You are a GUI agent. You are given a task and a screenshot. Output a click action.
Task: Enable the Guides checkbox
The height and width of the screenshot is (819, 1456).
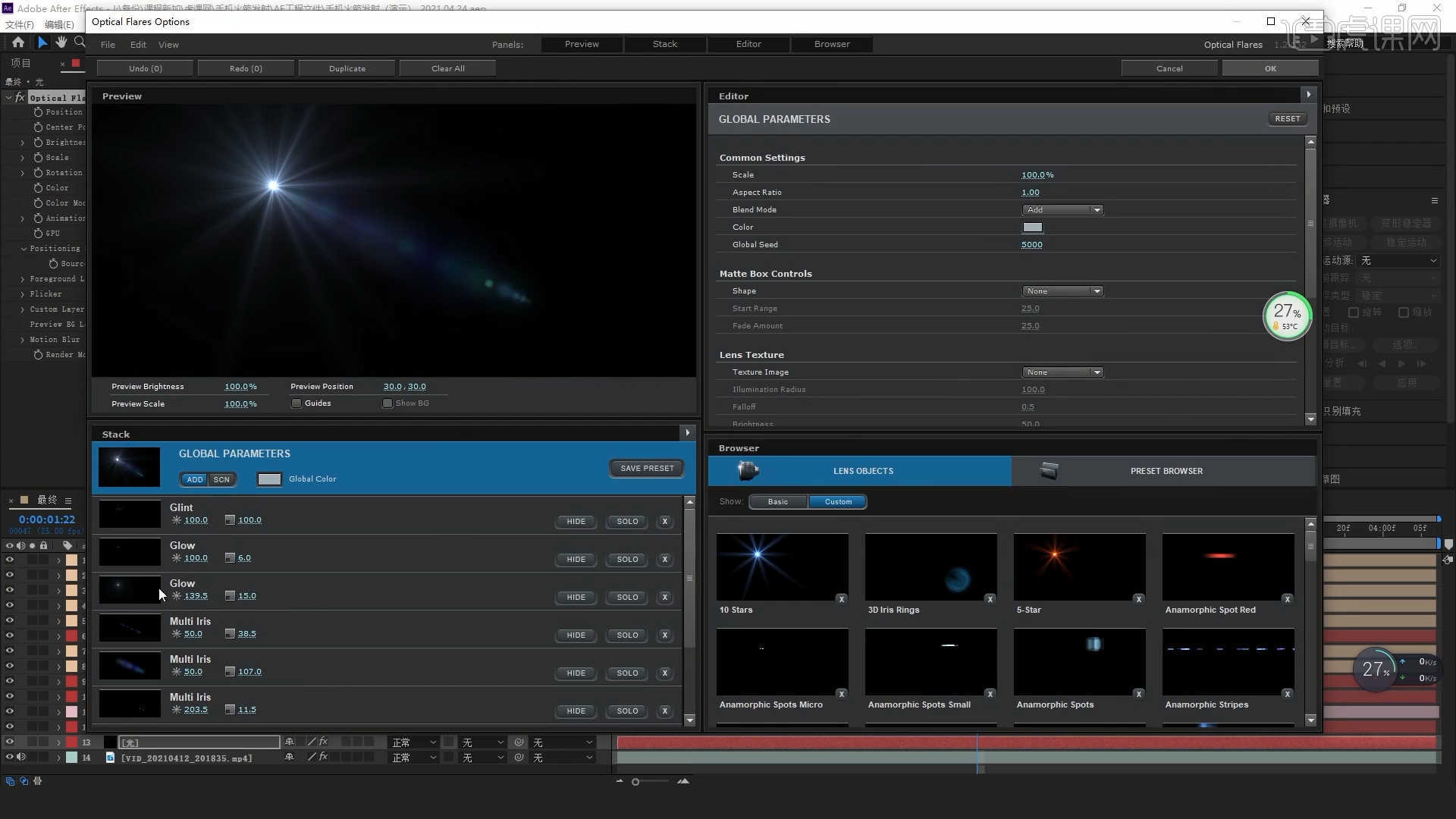[297, 403]
